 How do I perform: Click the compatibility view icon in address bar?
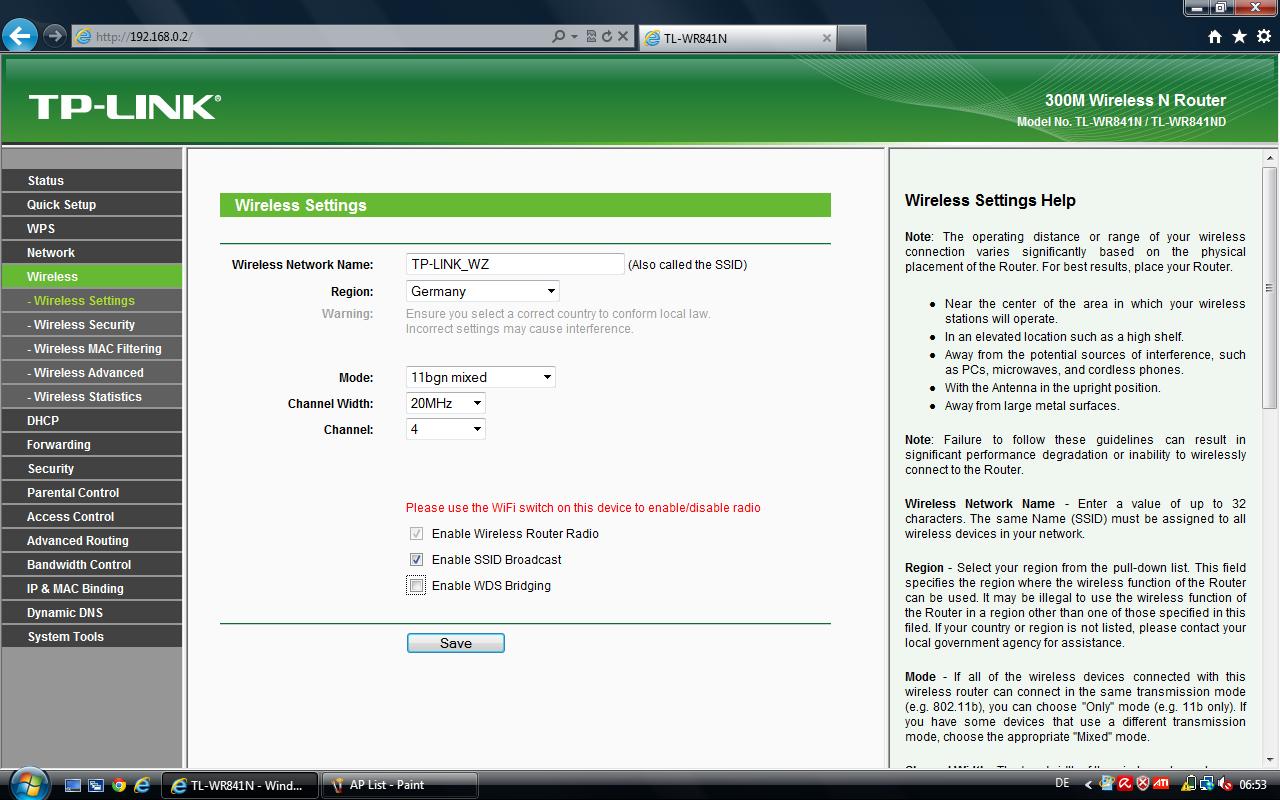pos(591,37)
